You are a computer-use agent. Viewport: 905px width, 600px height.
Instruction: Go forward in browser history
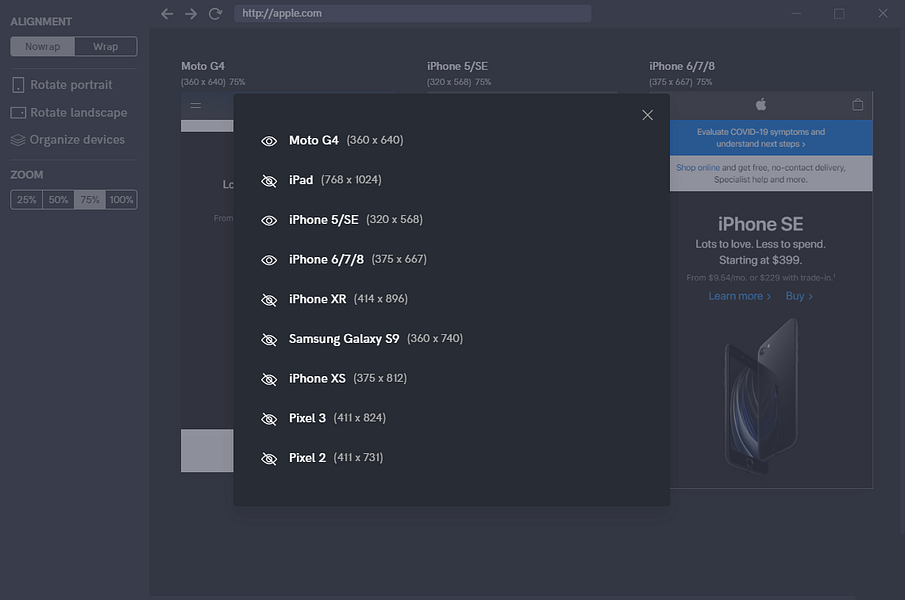pyautogui.click(x=191, y=13)
